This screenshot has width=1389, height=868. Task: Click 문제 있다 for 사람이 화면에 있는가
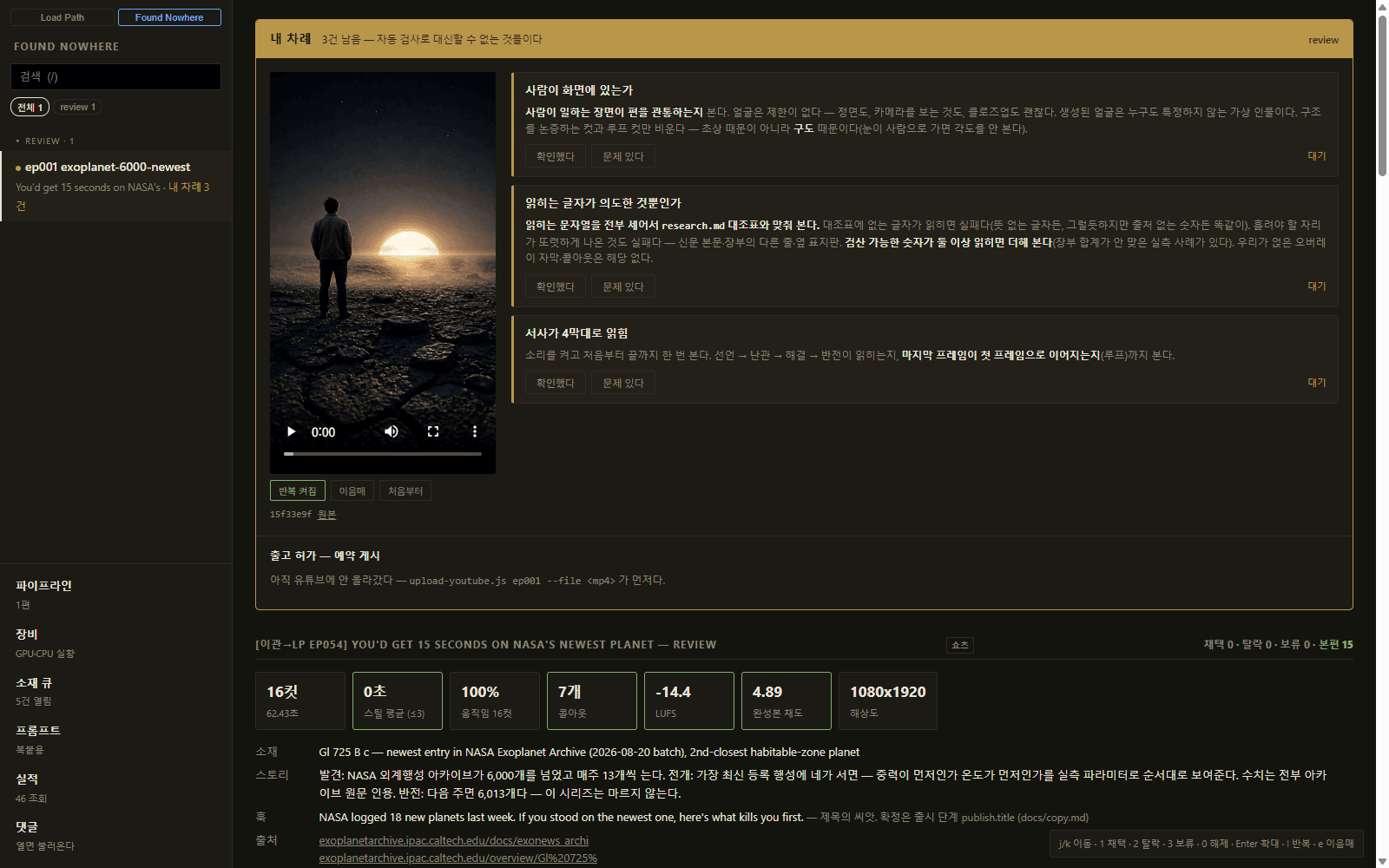tap(623, 156)
